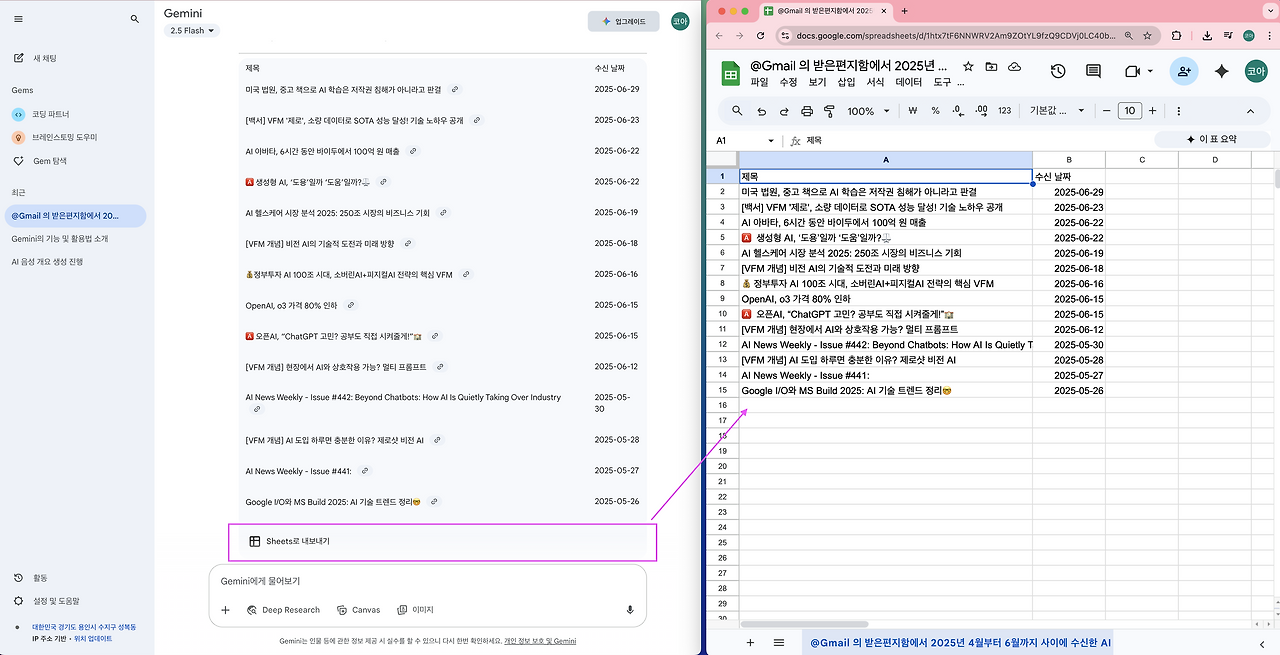Select the Deep Research tool

283,610
